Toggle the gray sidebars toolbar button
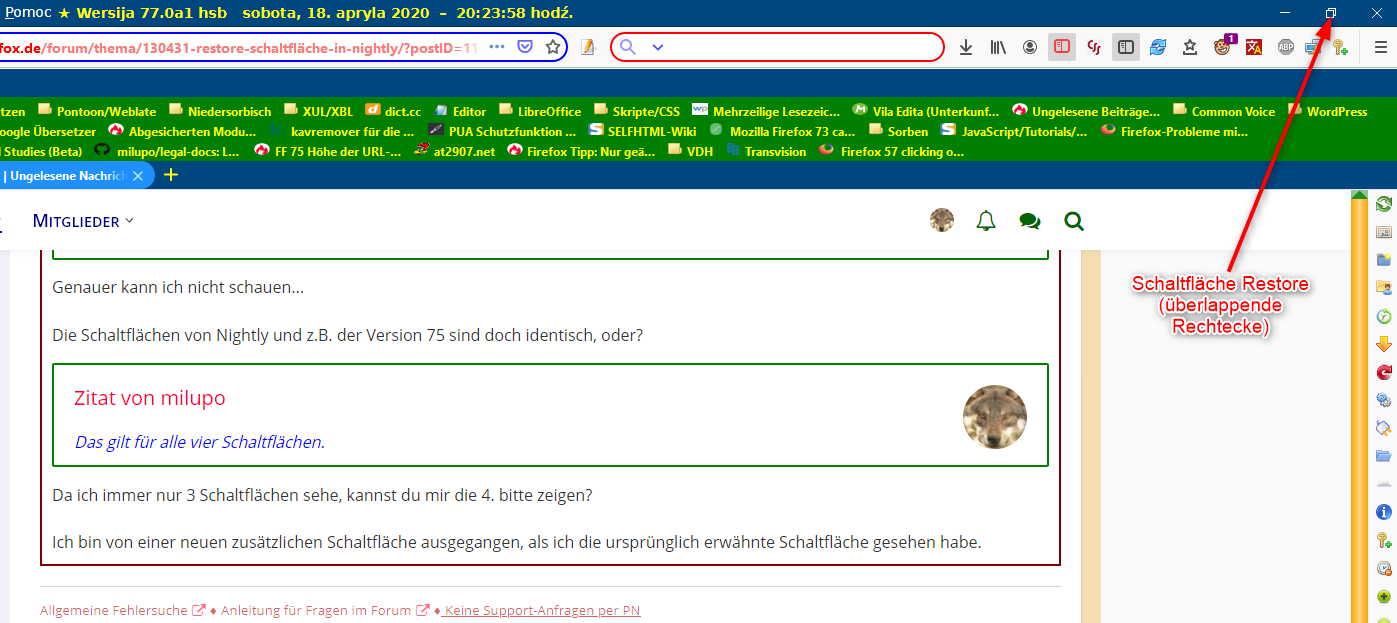The height and width of the screenshot is (623, 1397). [1126, 47]
